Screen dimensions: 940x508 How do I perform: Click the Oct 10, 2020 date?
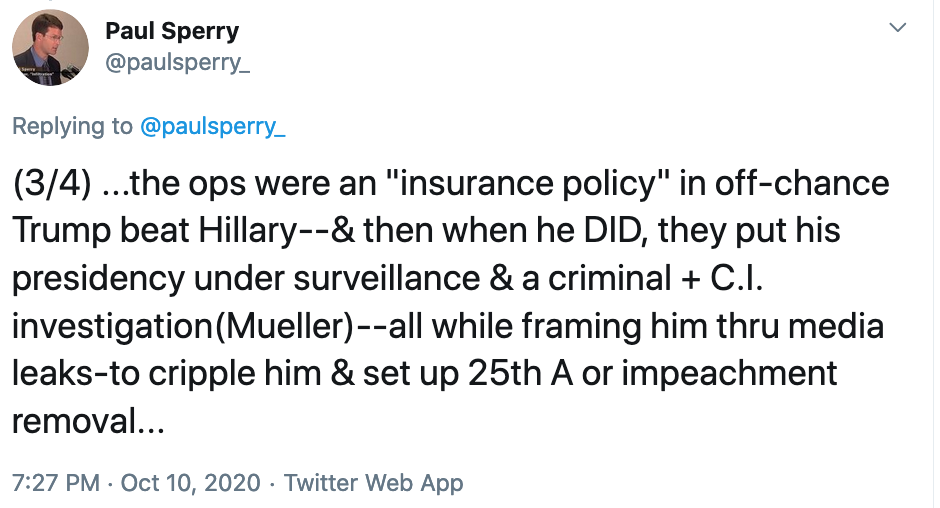point(191,483)
